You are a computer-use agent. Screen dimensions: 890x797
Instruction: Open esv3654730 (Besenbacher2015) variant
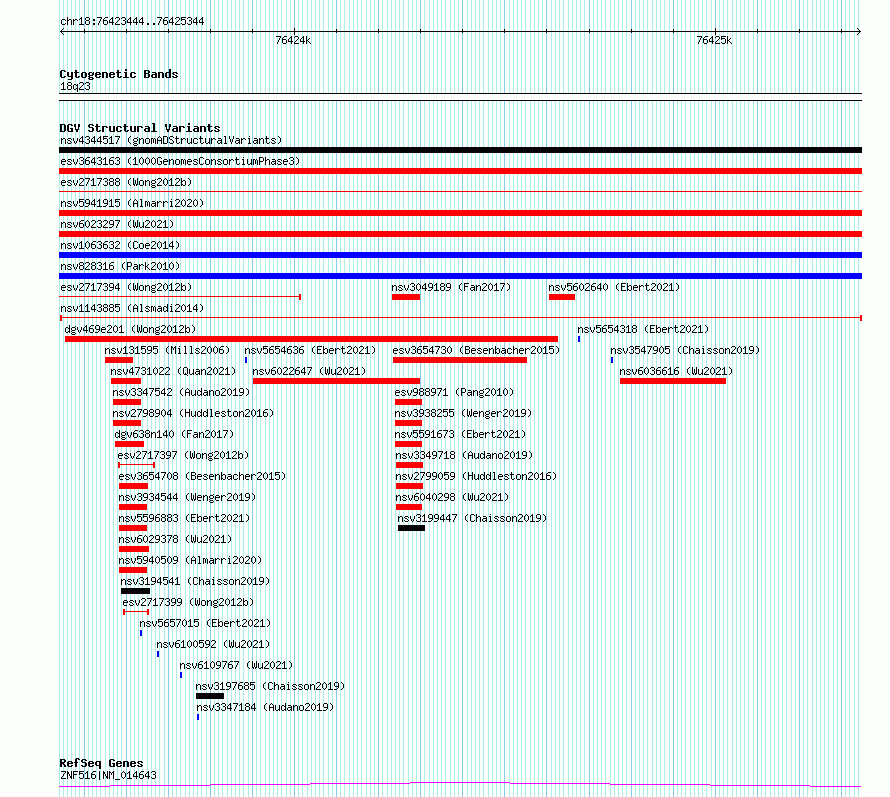coord(476,350)
